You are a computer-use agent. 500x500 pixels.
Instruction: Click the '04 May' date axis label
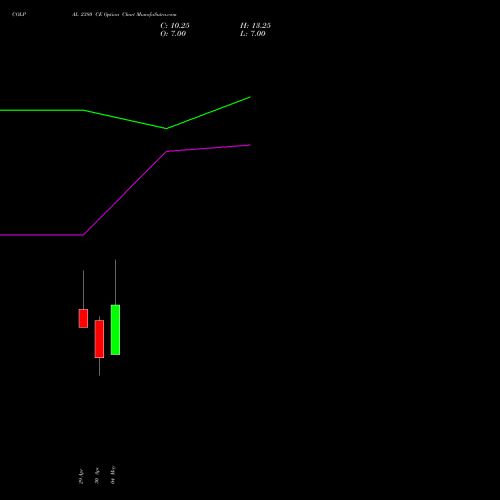pos(113,475)
